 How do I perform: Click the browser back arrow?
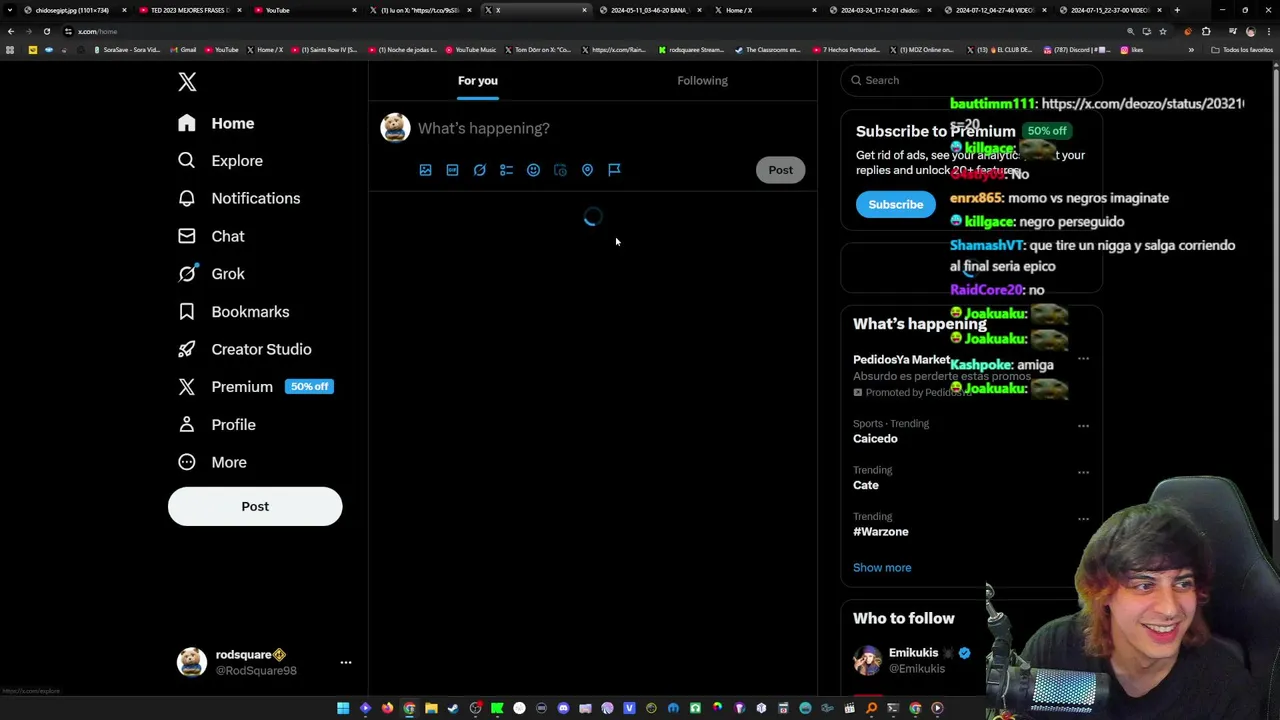point(10,31)
